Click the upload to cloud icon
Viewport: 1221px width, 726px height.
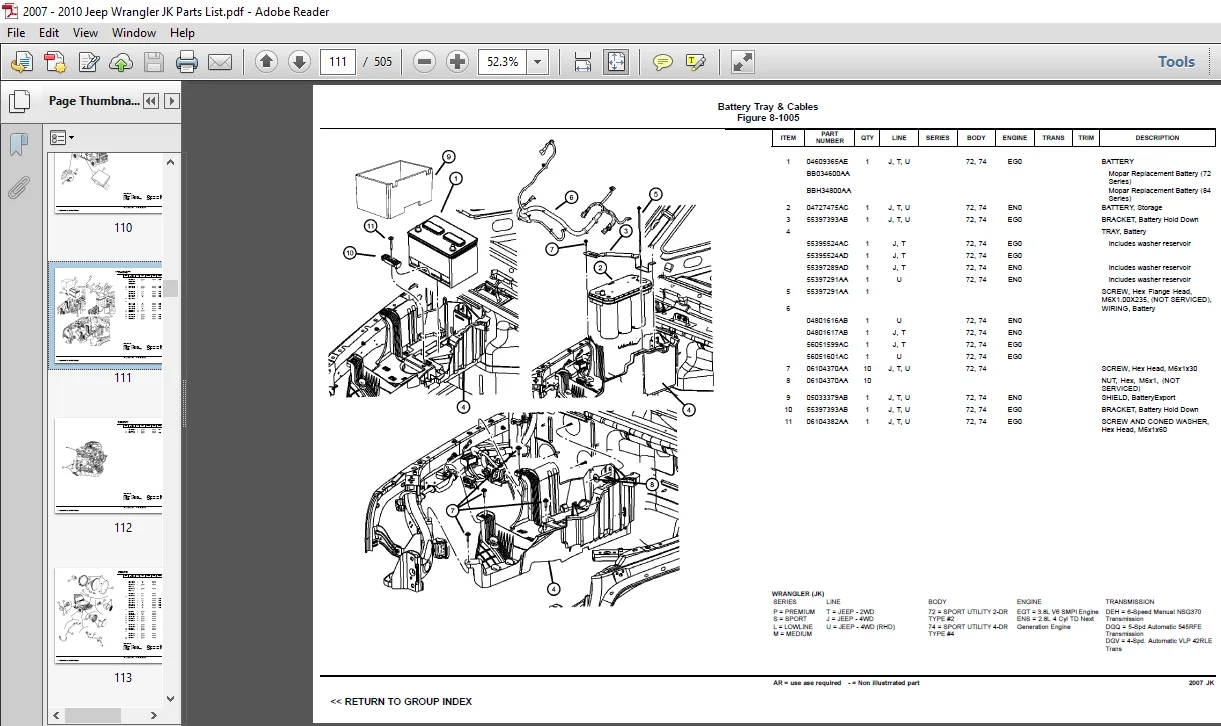tap(121, 62)
